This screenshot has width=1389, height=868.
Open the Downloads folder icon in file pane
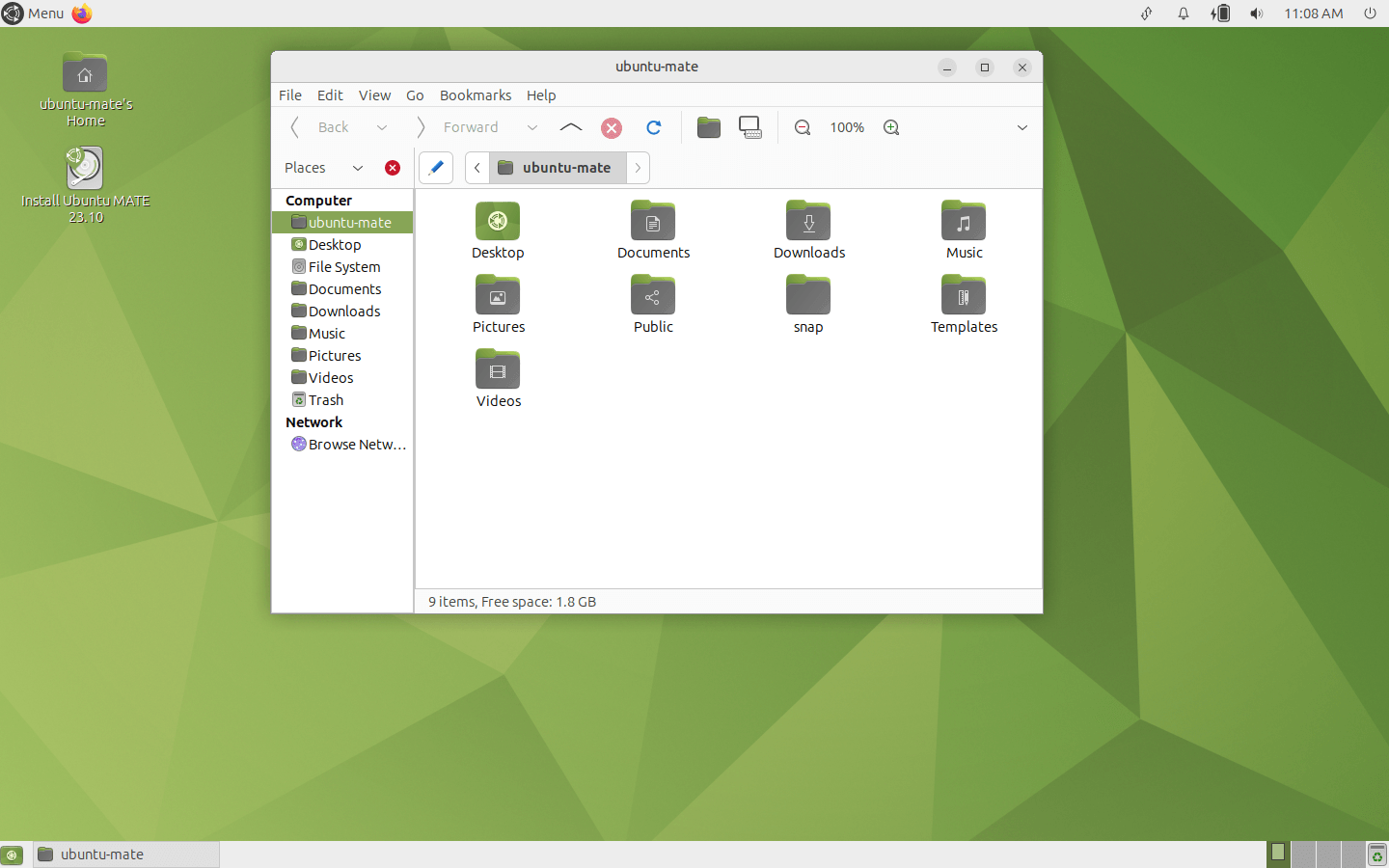(x=808, y=221)
